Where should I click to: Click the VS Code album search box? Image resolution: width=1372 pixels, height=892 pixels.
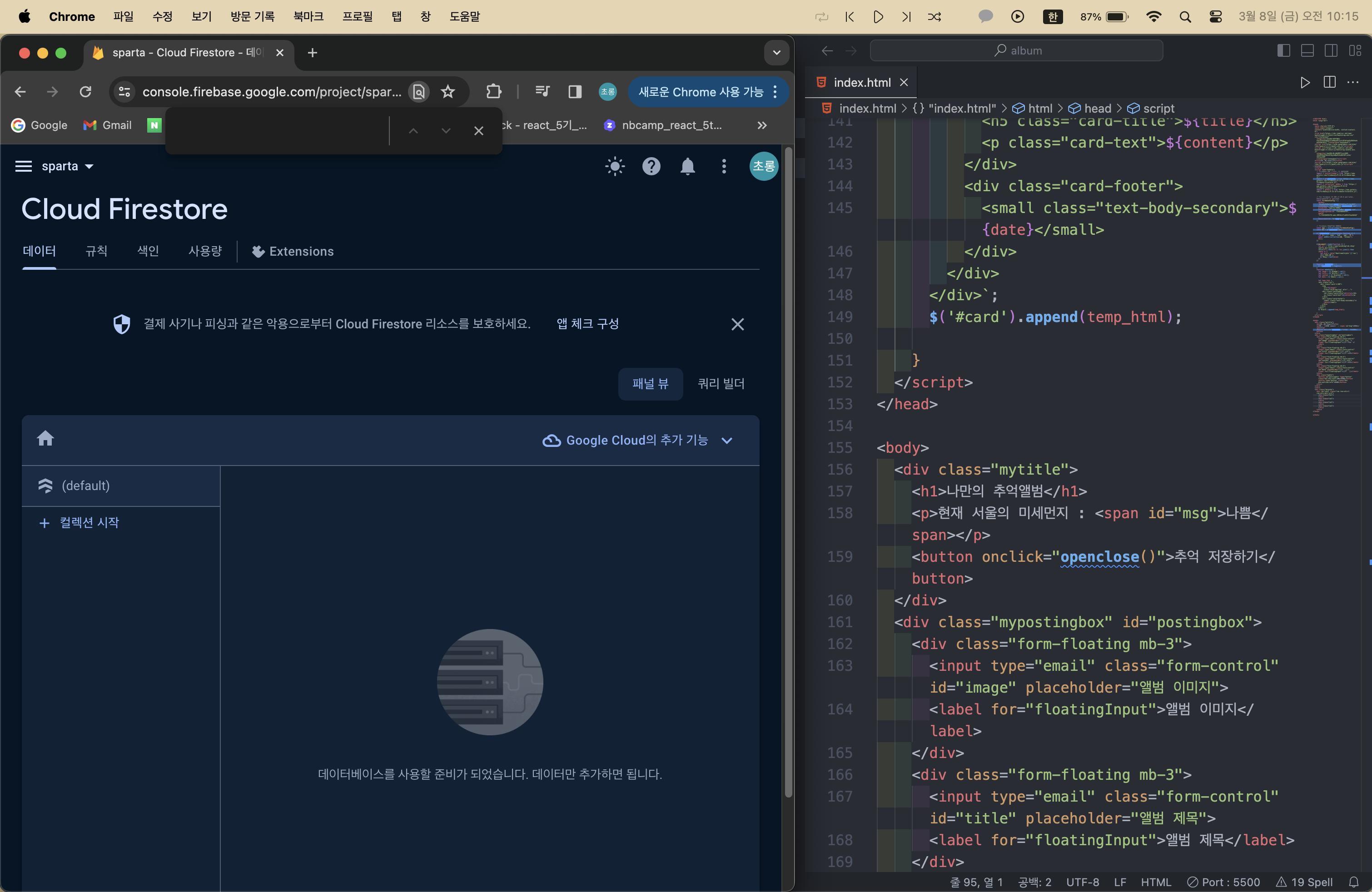1016,51
